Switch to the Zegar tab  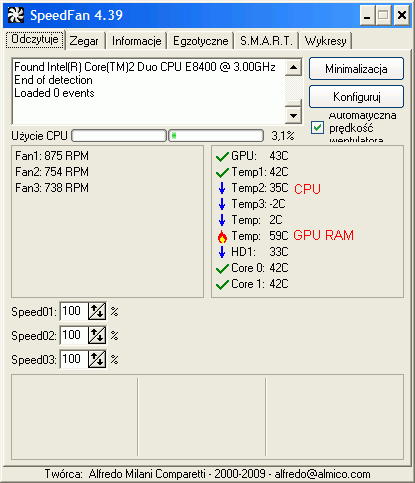[x=84, y=41]
